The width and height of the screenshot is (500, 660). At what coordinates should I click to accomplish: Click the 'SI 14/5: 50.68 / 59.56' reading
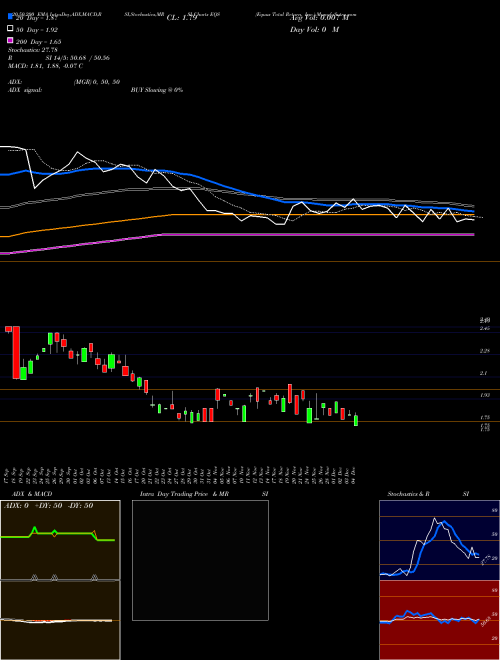[x=77, y=58]
